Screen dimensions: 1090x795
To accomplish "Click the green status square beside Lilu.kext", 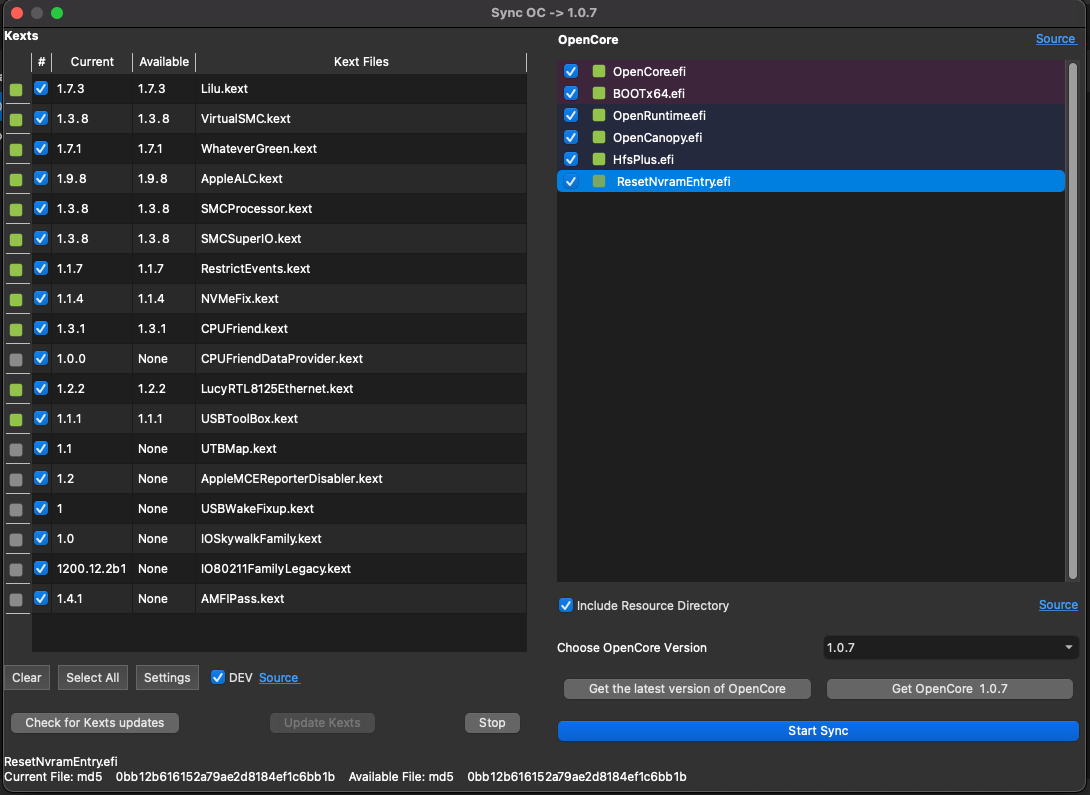I will (16, 90).
